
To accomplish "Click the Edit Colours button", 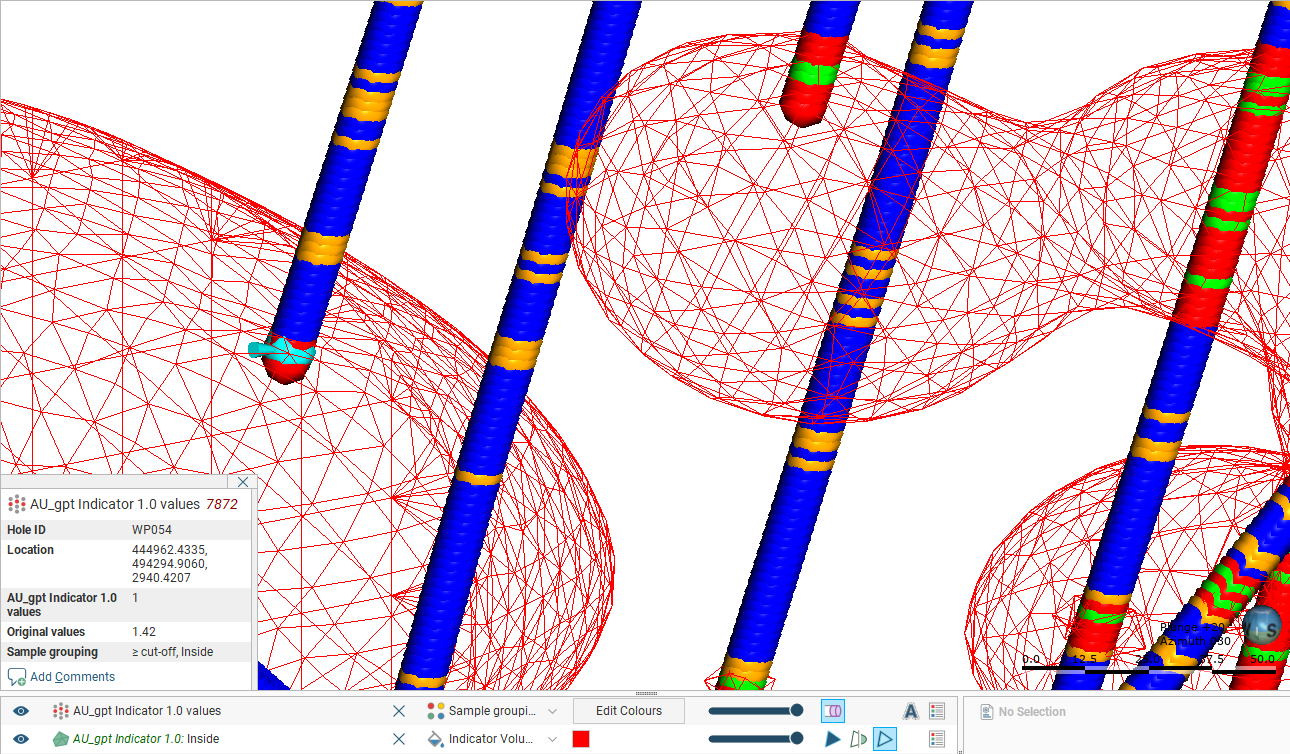I will click(628, 711).
